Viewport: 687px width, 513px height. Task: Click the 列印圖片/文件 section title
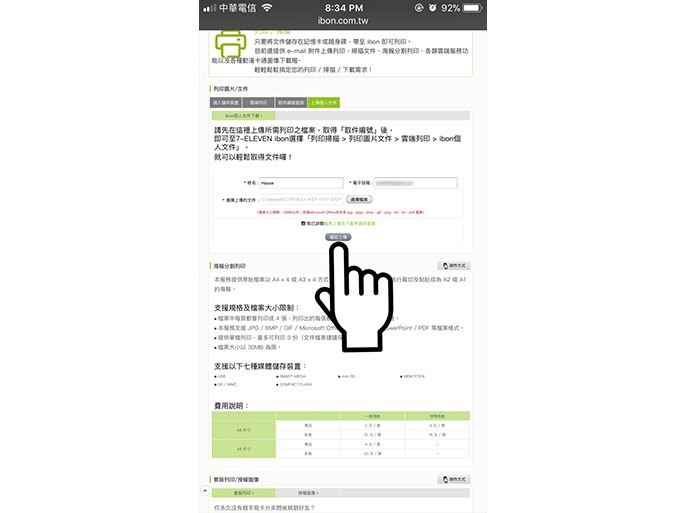pyautogui.click(x=230, y=88)
